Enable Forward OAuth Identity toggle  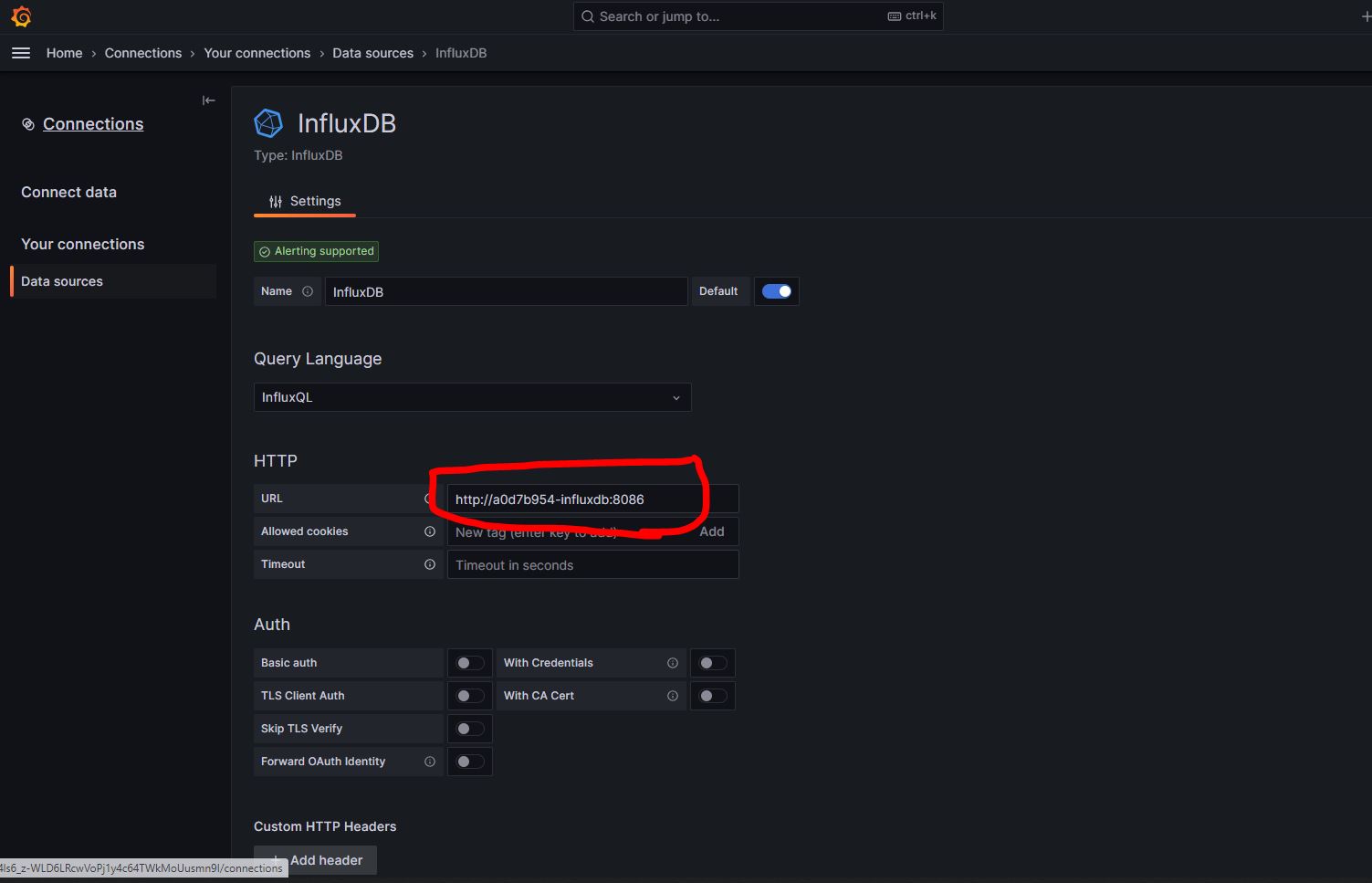(470, 762)
